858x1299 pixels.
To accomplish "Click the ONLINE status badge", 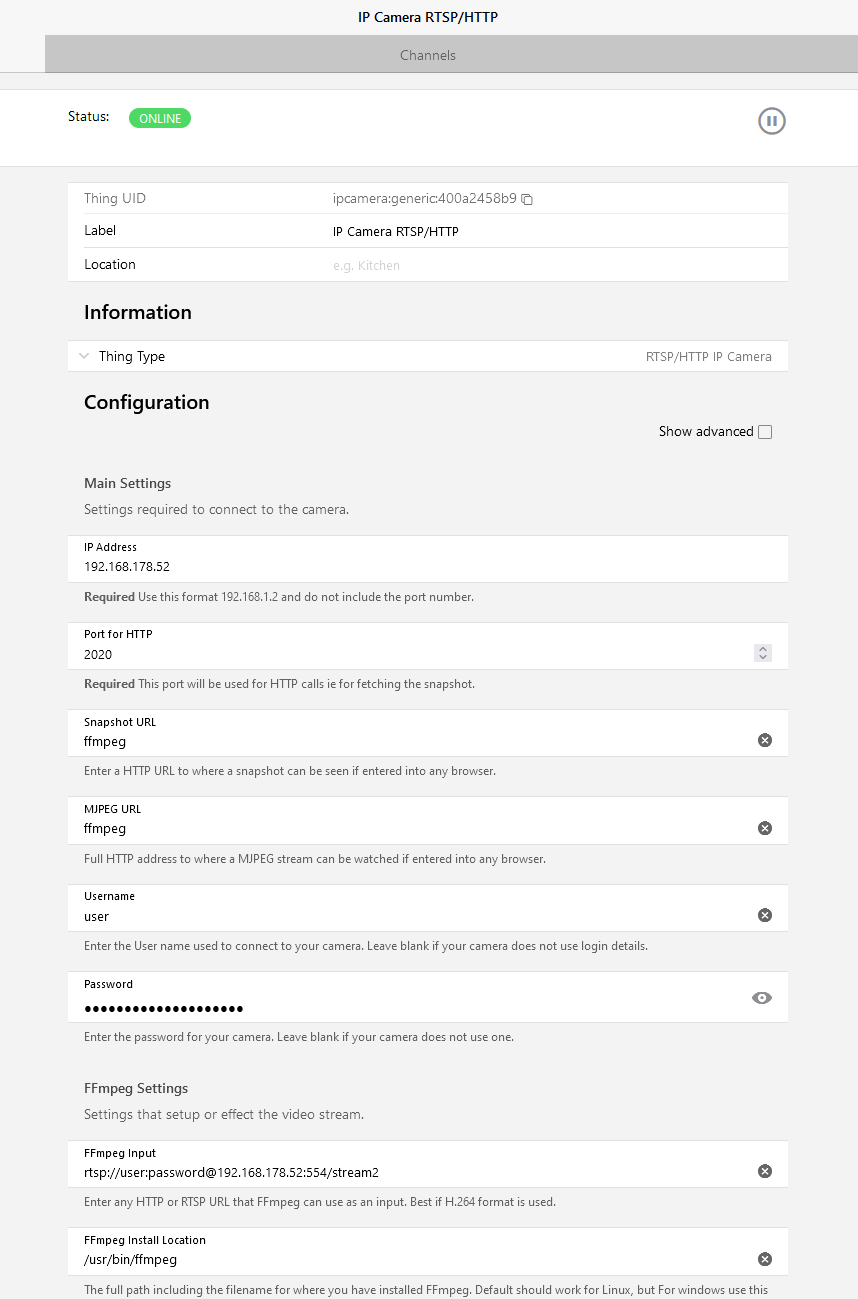I will (160, 118).
